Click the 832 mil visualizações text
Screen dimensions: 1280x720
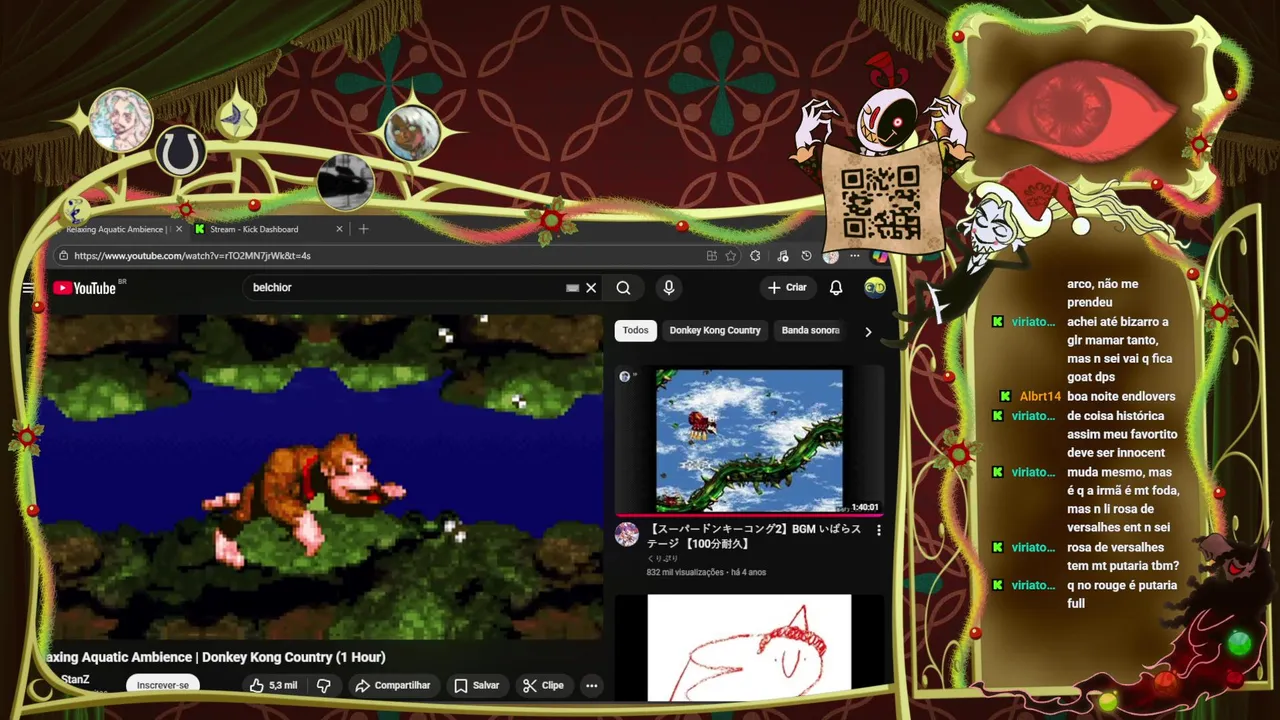click(x=684, y=572)
